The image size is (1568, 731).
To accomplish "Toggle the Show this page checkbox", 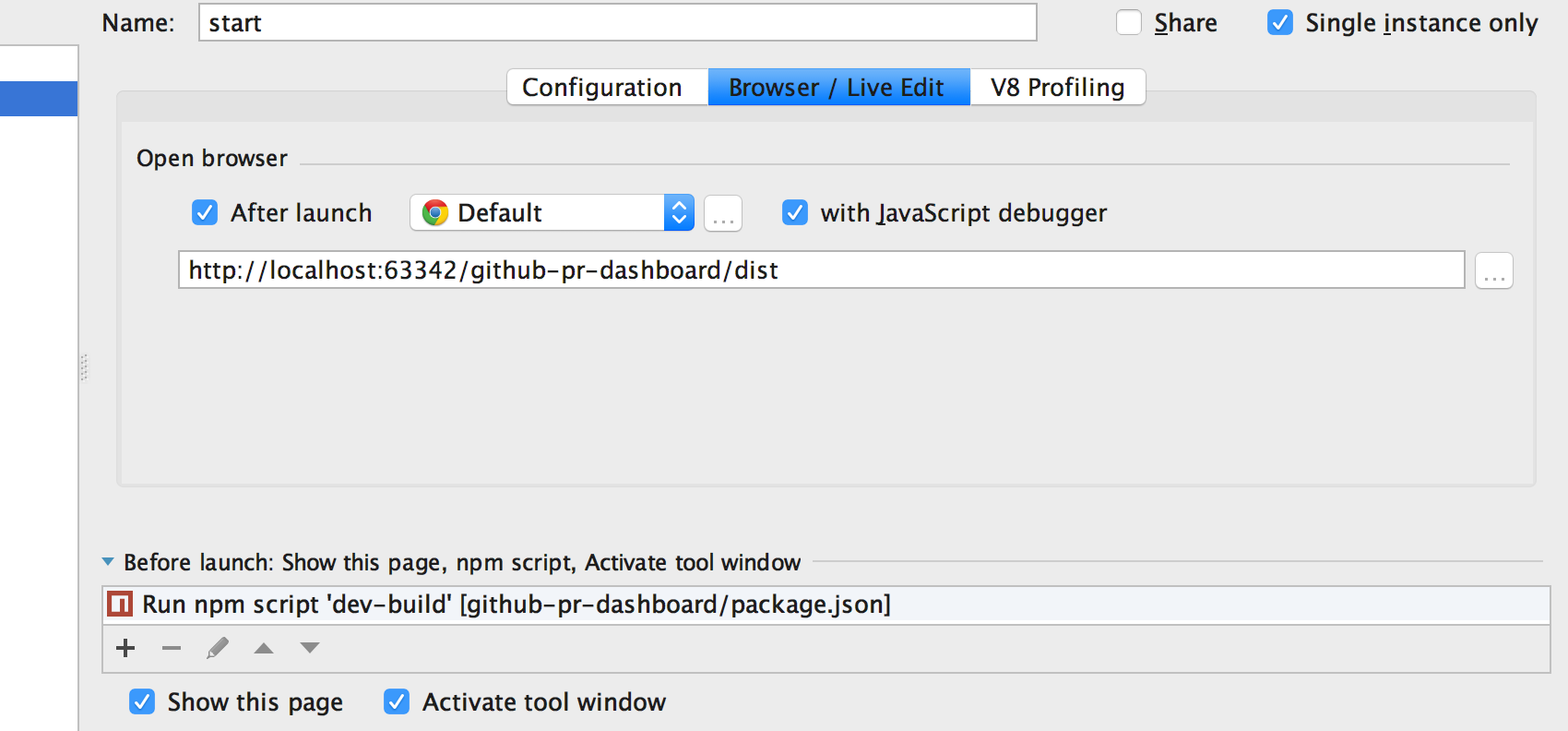I will [x=142, y=702].
